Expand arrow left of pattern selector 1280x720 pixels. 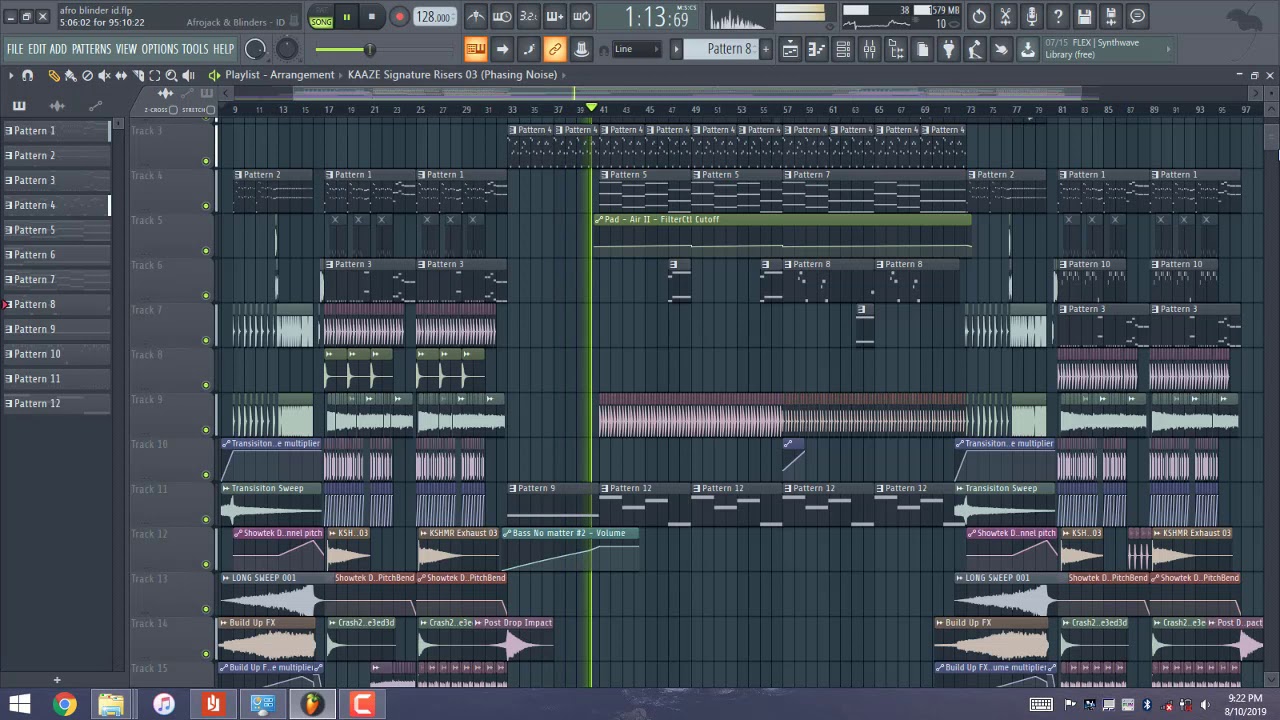(x=676, y=49)
